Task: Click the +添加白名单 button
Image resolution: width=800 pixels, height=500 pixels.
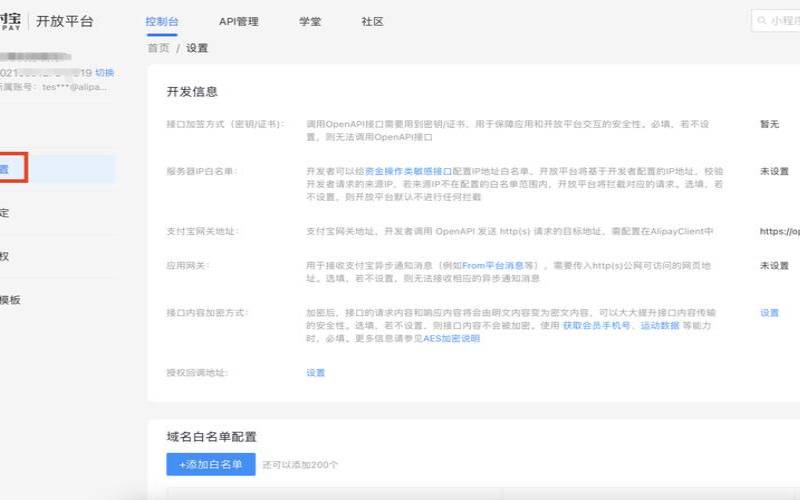Action: pyautogui.click(x=211, y=464)
